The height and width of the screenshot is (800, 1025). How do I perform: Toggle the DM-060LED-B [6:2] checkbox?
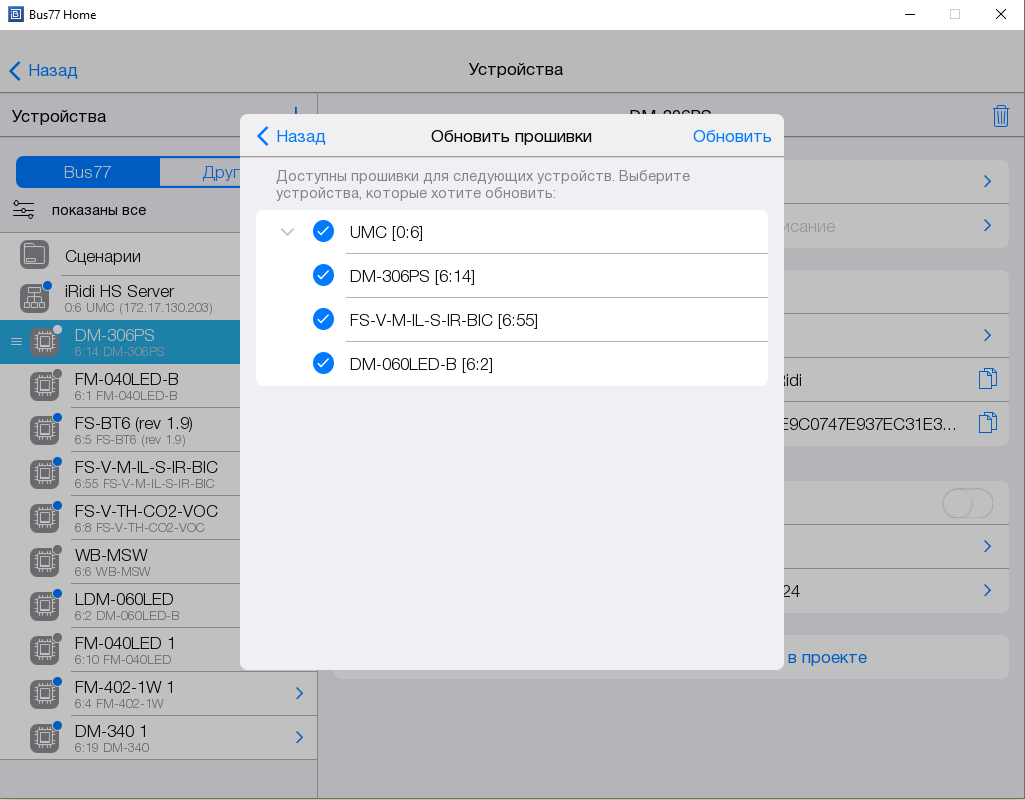click(323, 363)
